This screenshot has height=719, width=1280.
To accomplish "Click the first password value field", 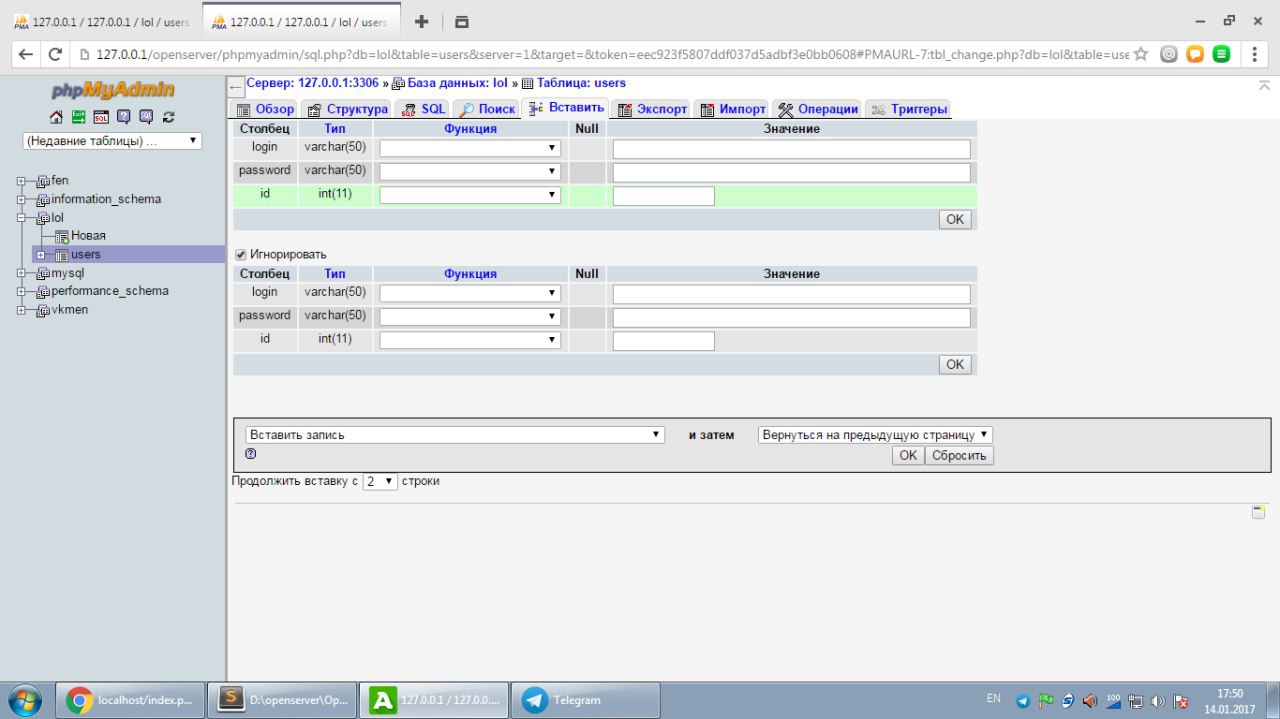I will pyautogui.click(x=791, y=172).
